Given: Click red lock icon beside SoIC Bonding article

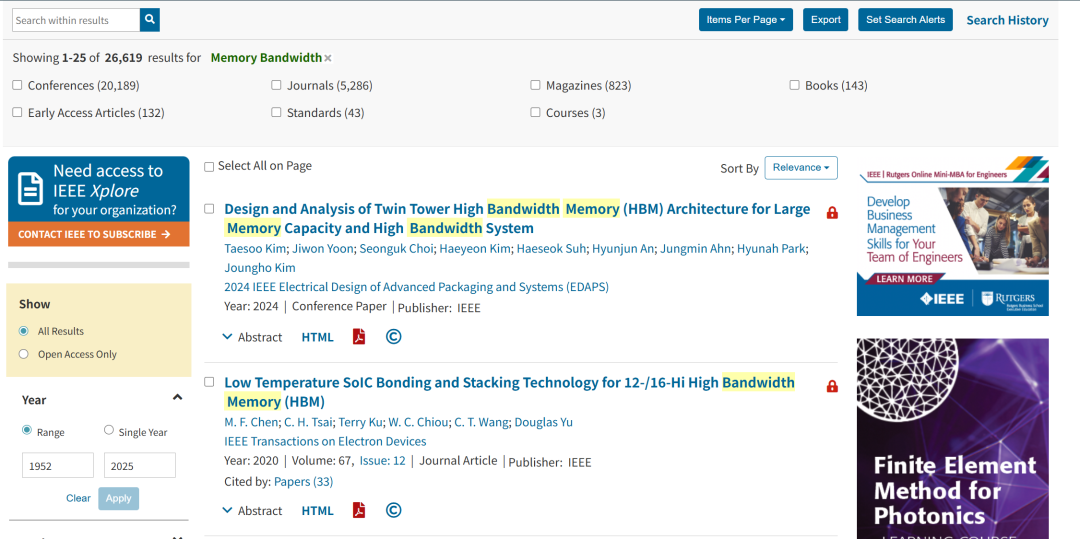Looking at the screenshot, I should tap(832, 386).
